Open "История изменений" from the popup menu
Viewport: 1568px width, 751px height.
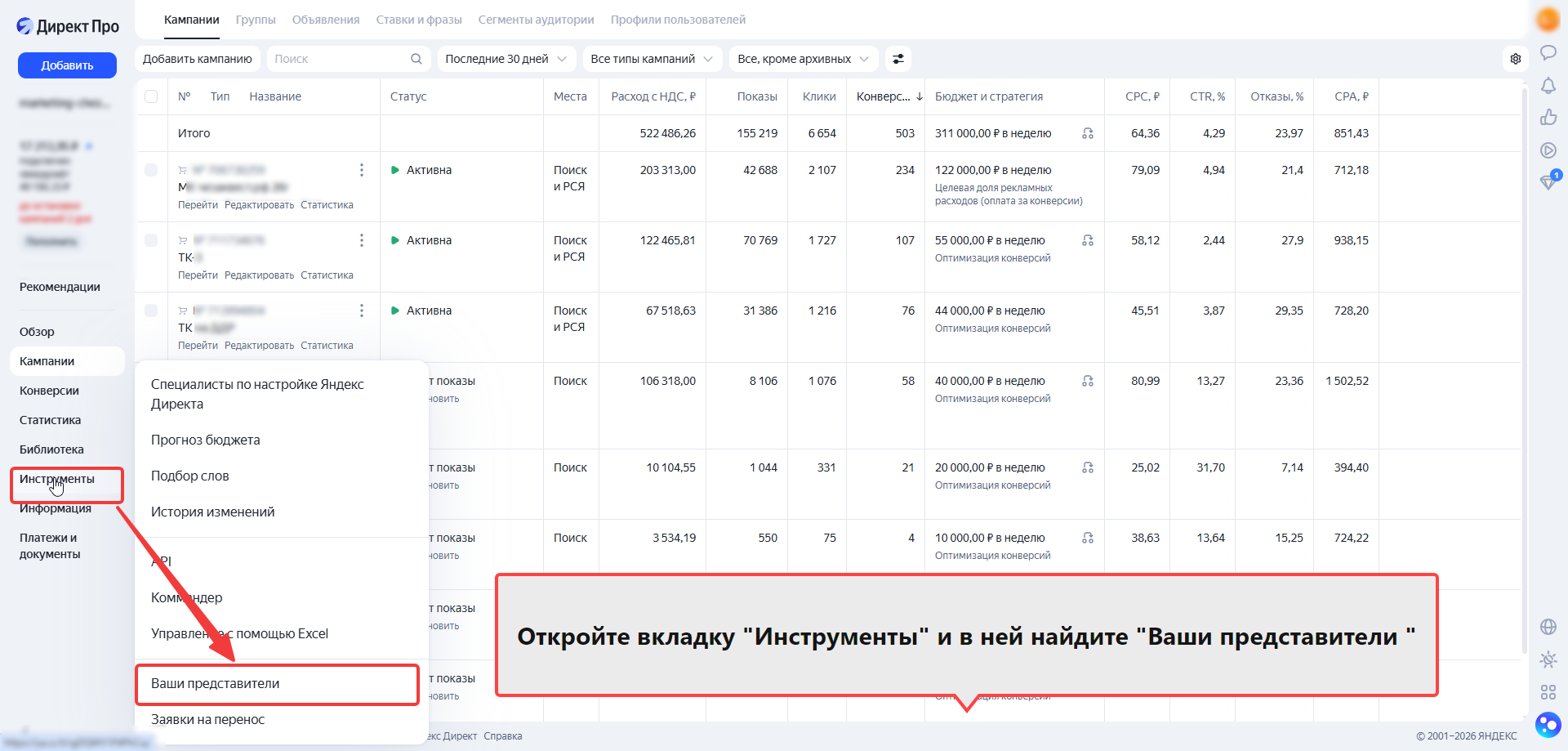213,512
